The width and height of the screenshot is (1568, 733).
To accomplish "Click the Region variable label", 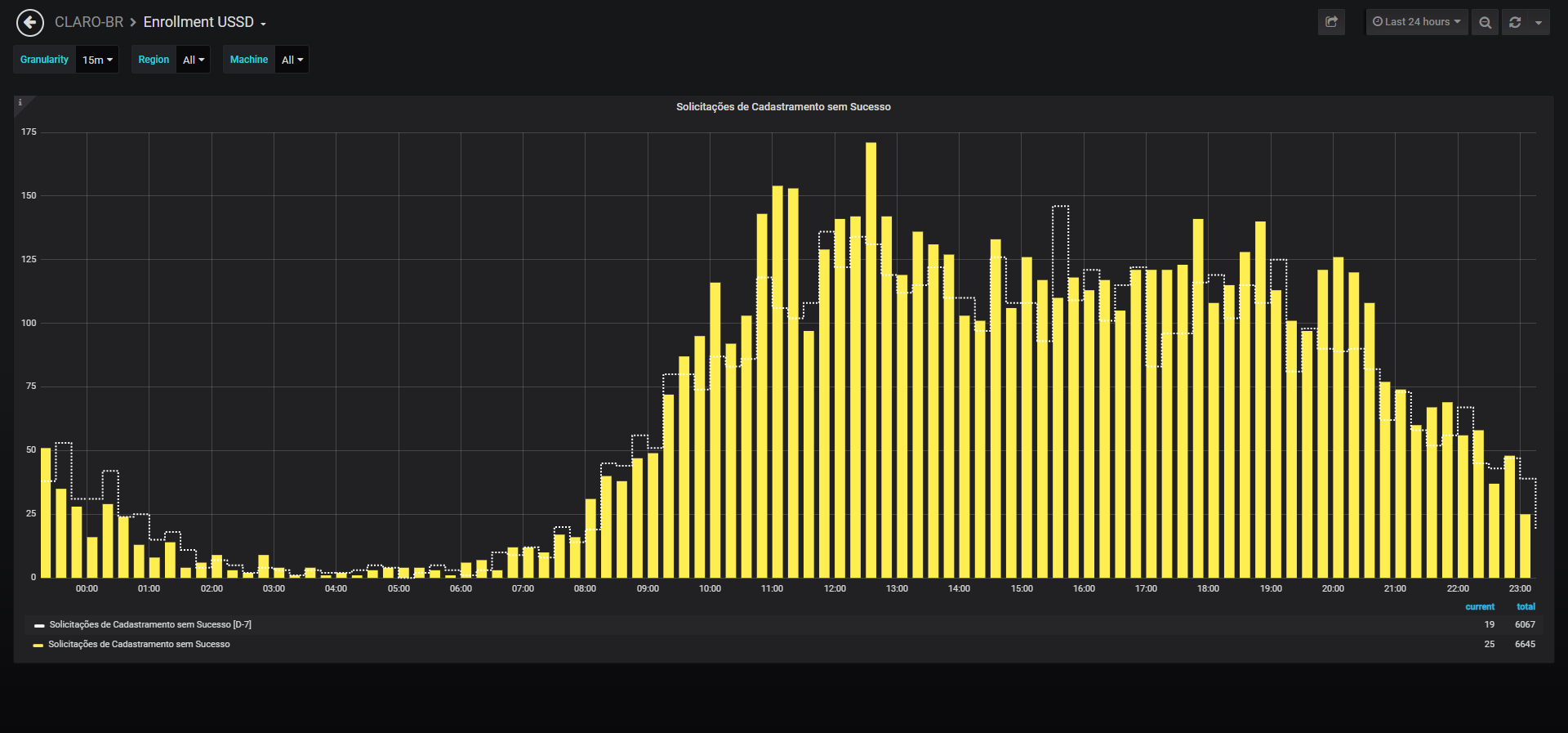I will (x=154, y=60).
